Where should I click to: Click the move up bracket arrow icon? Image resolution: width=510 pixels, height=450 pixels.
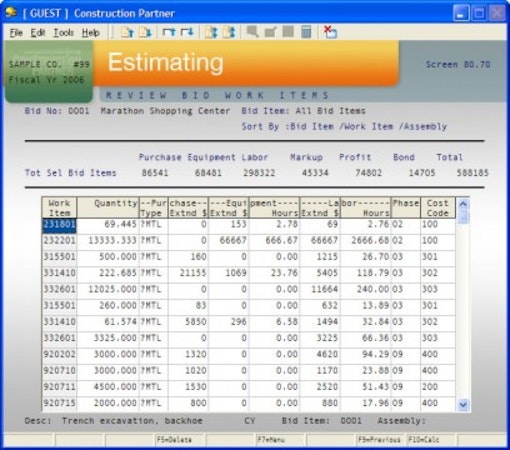tap(169, 32)
